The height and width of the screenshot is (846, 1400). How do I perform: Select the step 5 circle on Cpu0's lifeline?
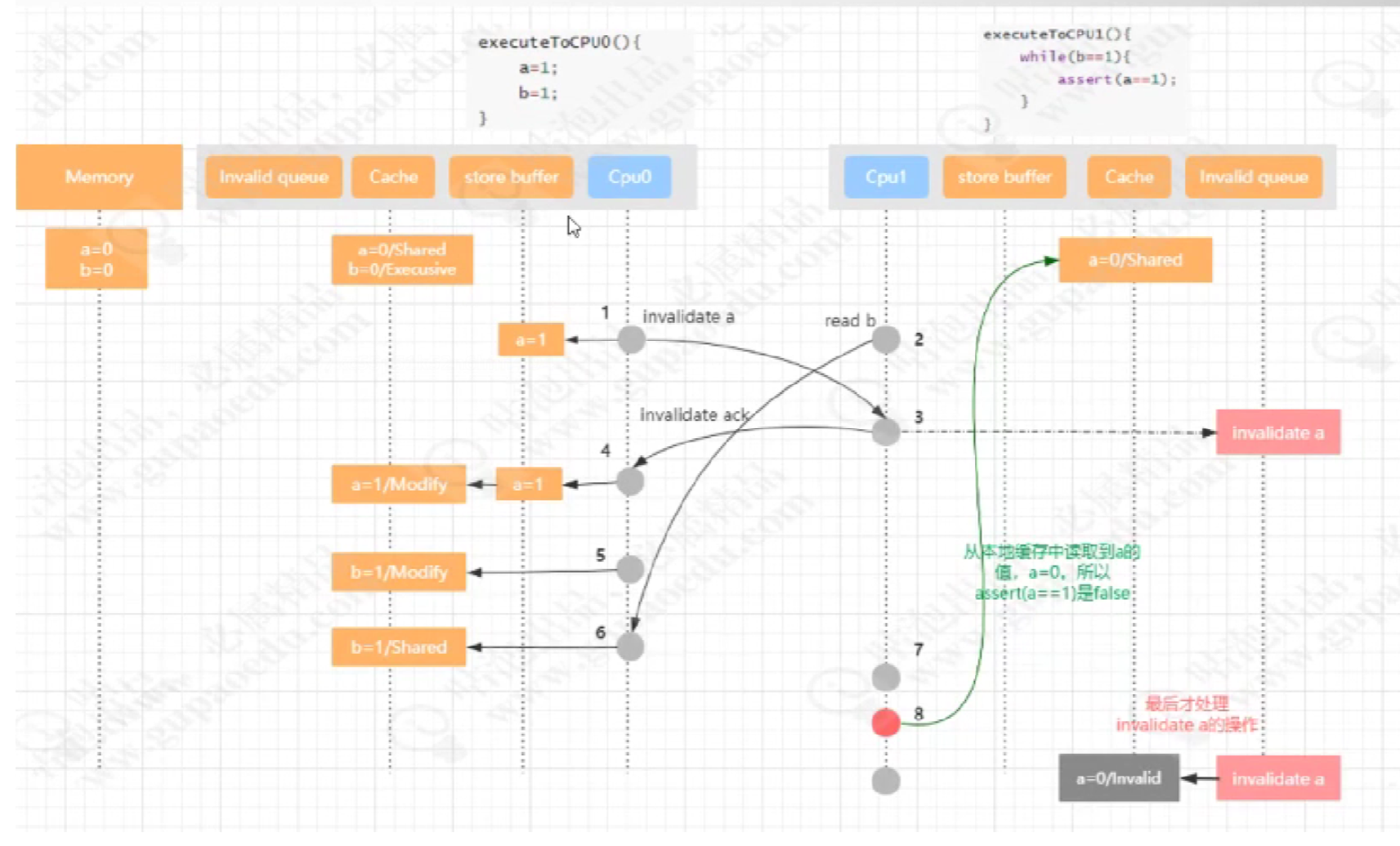click(630, 569)
